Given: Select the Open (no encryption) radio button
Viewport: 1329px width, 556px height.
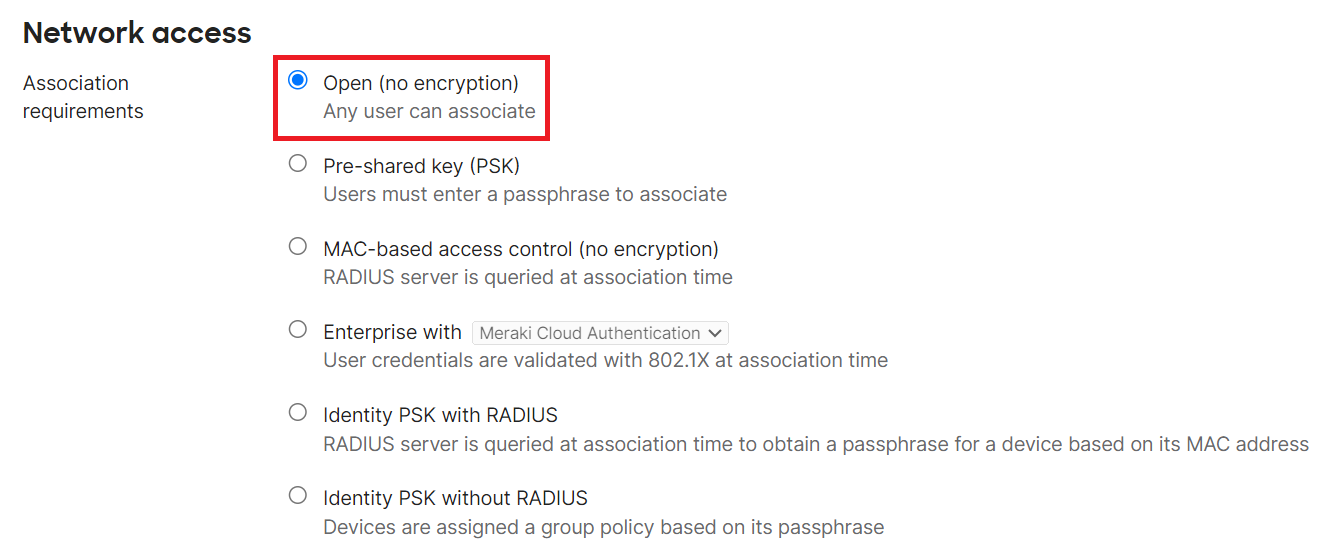Looking at the screenshot, I should pos(297,81).
